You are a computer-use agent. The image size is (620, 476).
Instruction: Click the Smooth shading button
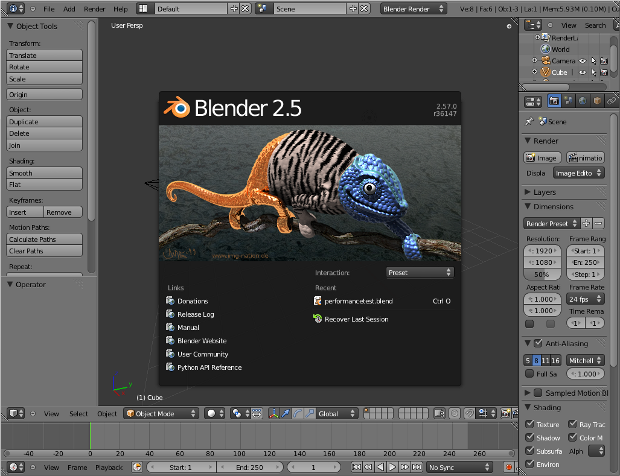point(44,173)
